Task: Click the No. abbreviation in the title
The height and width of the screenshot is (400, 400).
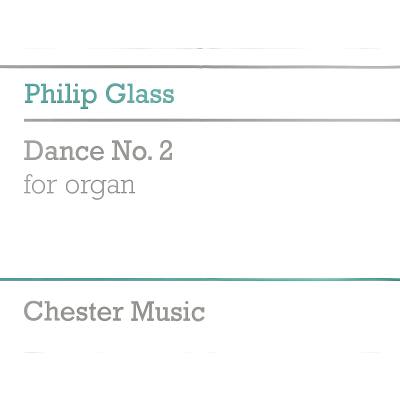Action: [x=132, y=151]
